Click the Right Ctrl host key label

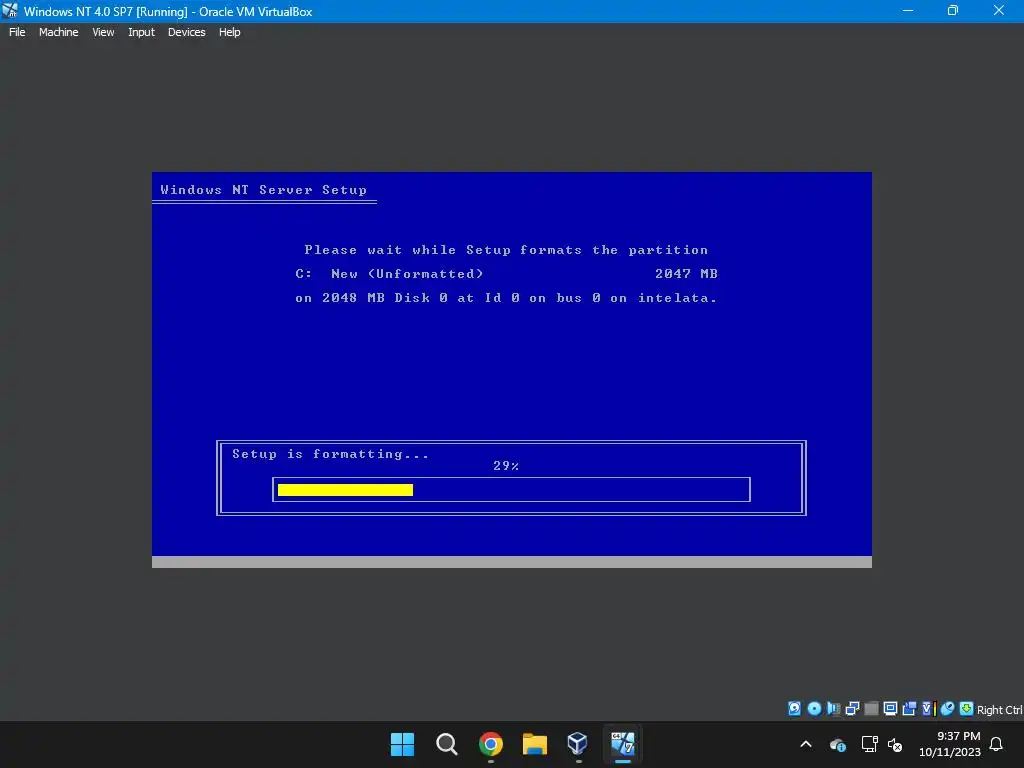coord(999,710)
